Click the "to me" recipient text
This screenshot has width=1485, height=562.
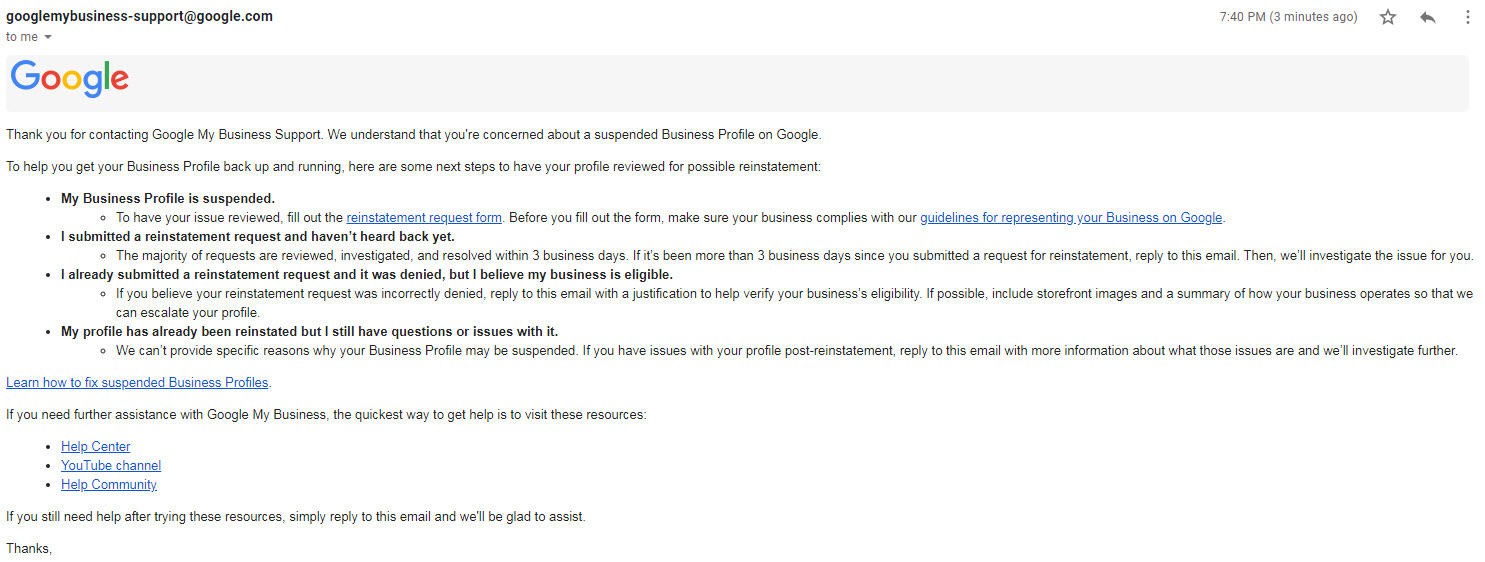pyautogui.click(x=22, y=37)
